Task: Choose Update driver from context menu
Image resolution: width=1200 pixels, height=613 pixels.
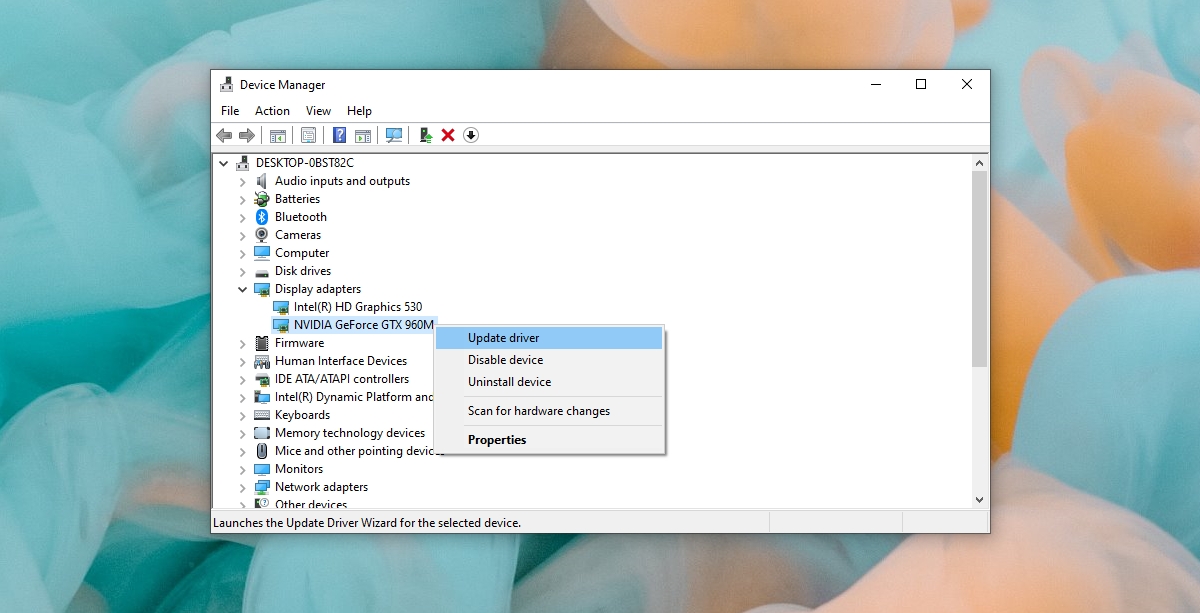Action: pos(550,338)
